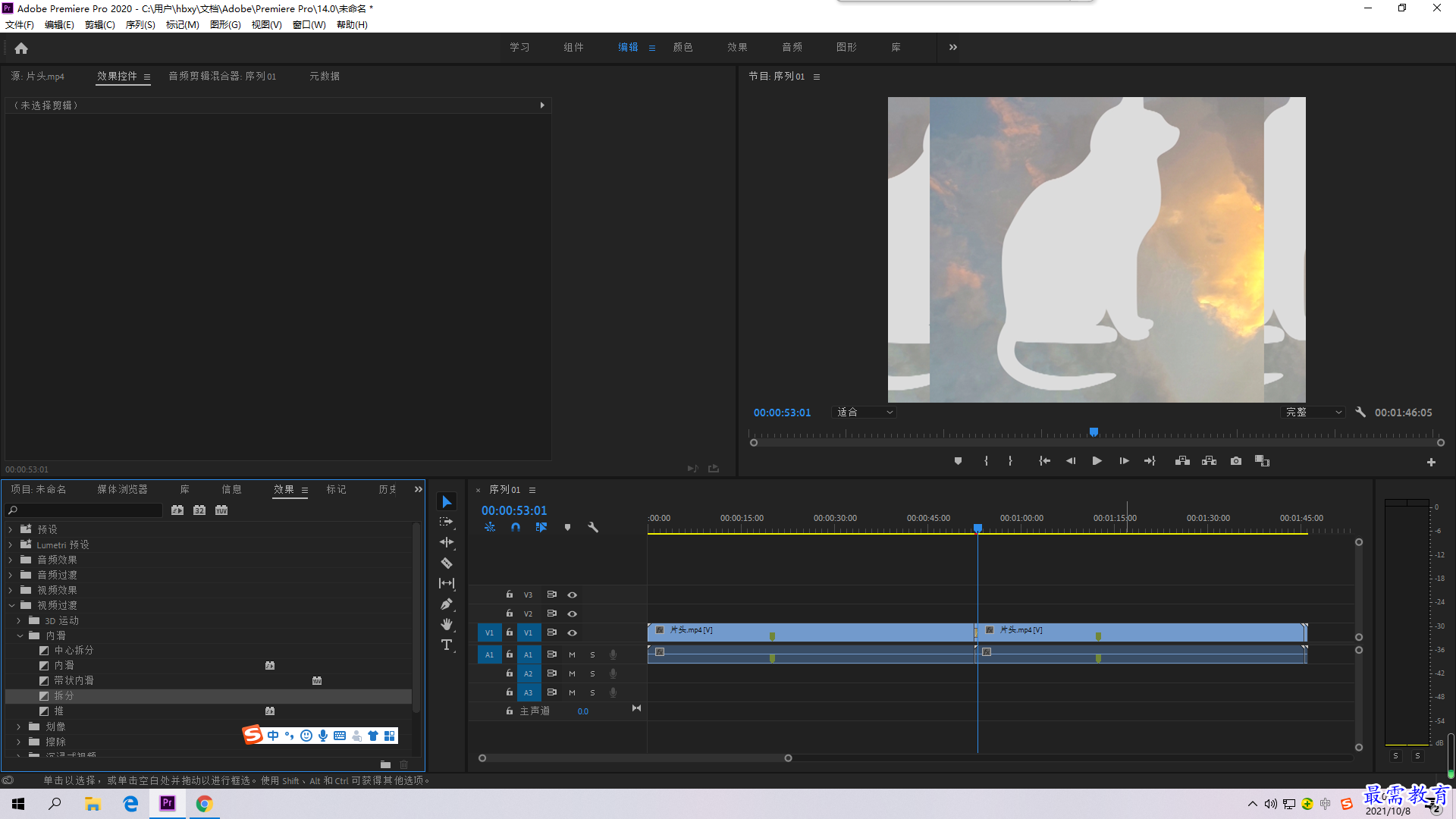Step back one frame
This screenshot has height=819, width=1456.
tap(1071, 461)
